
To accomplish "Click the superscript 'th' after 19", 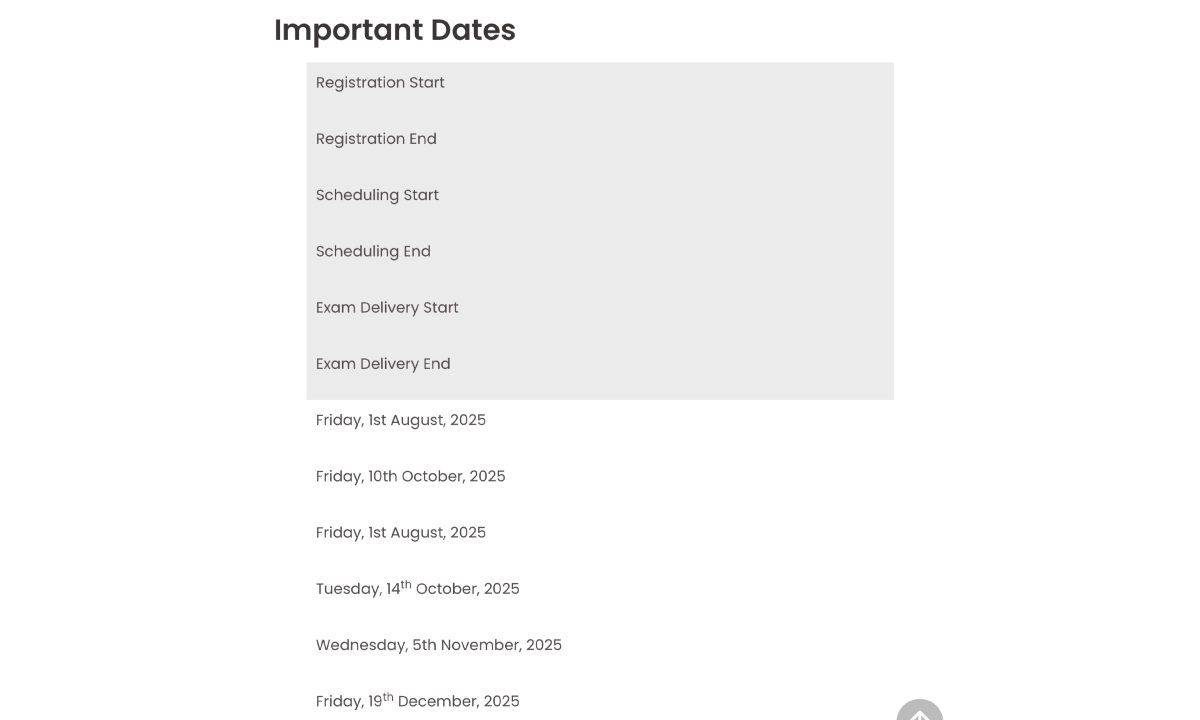I will [x=388, y=698].
